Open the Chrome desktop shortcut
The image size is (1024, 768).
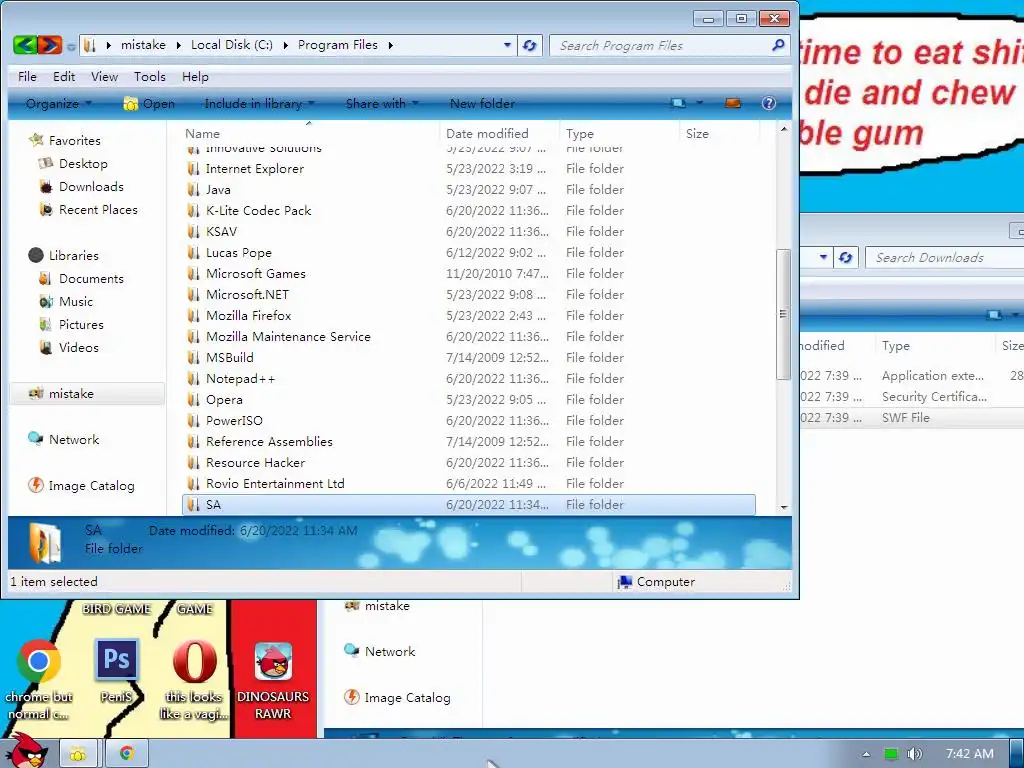[39, 661]
